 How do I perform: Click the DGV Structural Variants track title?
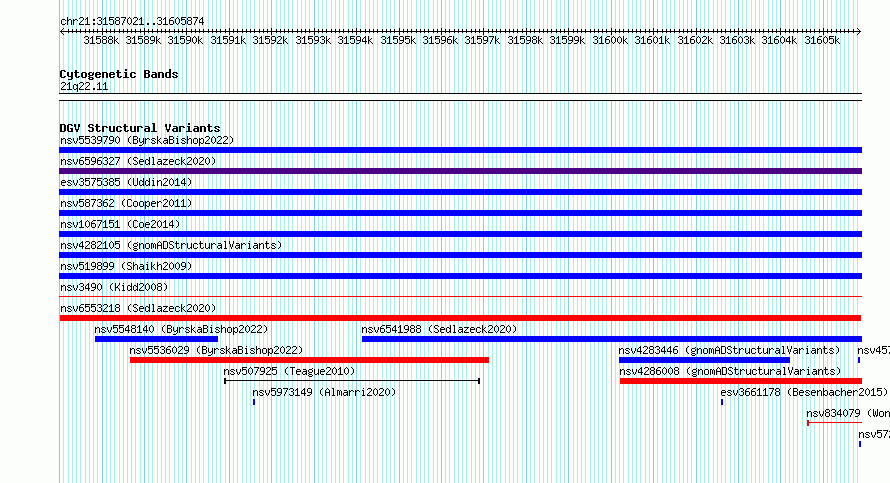[140, 128]
